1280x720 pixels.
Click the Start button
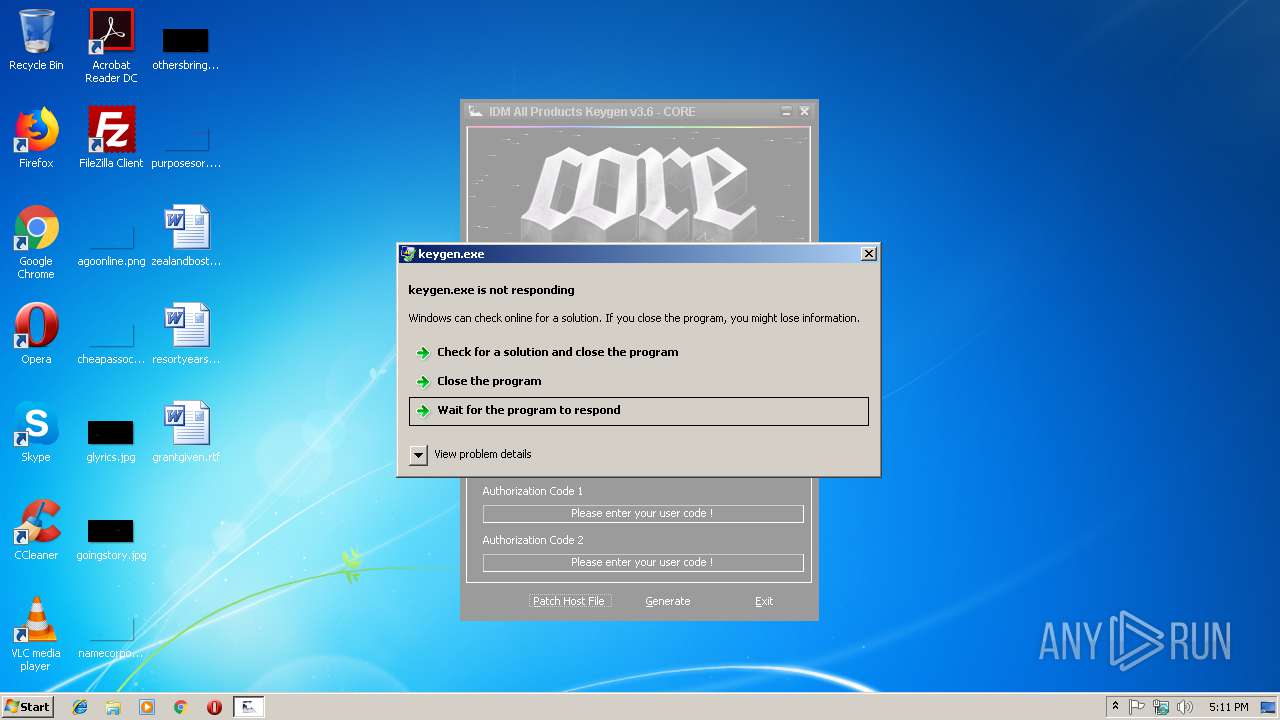tap(28, 707)
